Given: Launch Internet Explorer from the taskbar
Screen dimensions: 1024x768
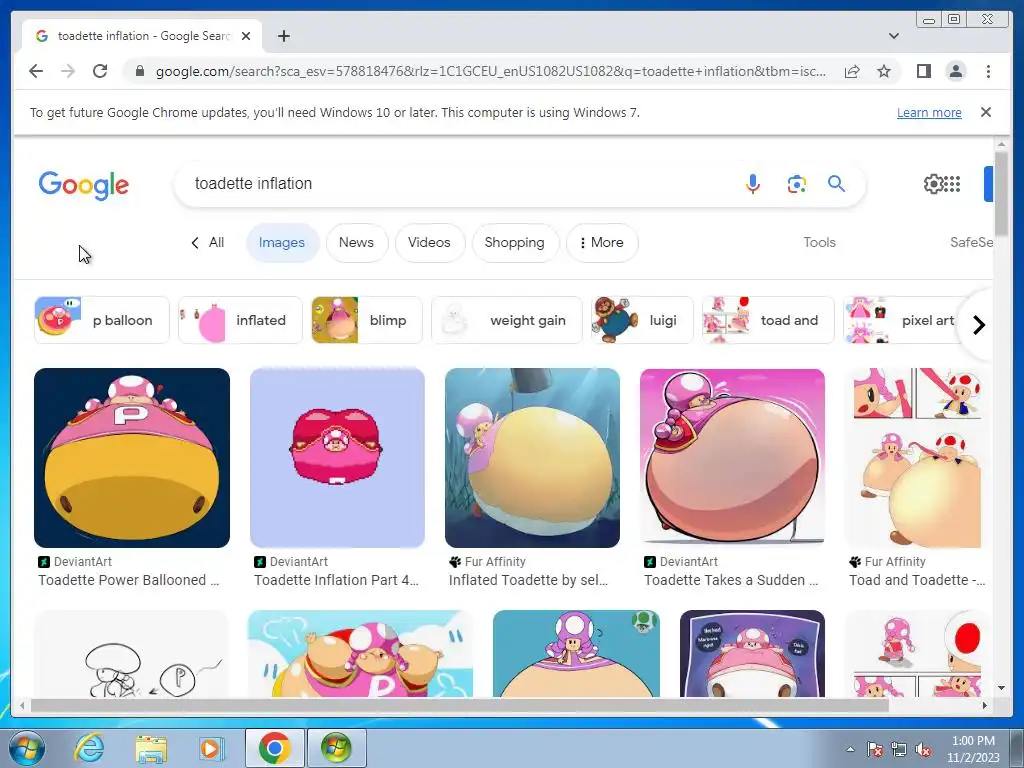Looking at the screenshot, I should [x=89, y=748].
